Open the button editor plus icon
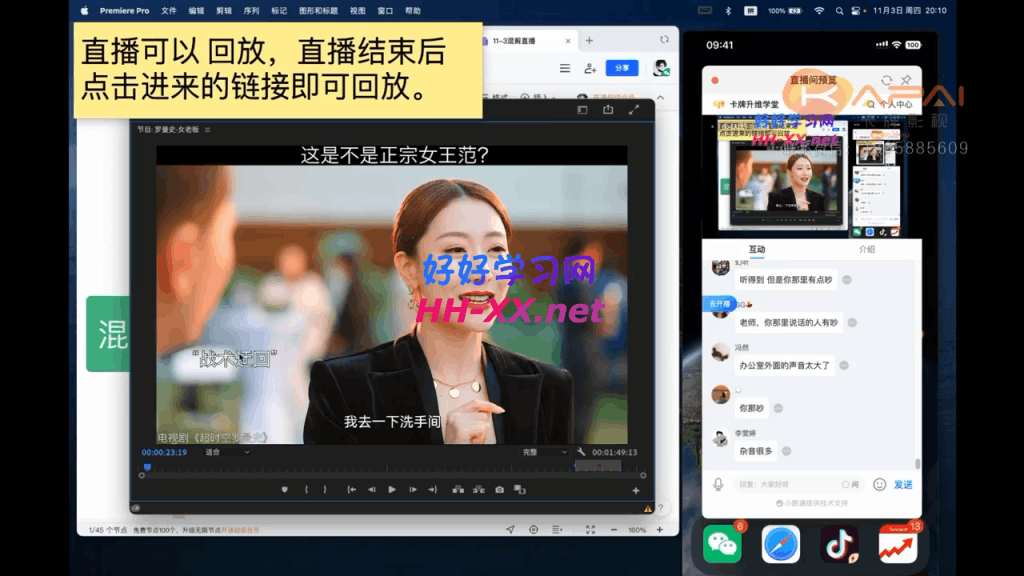Image resolution: width=1024 pixels, height=576 pixels. [636, 490]
